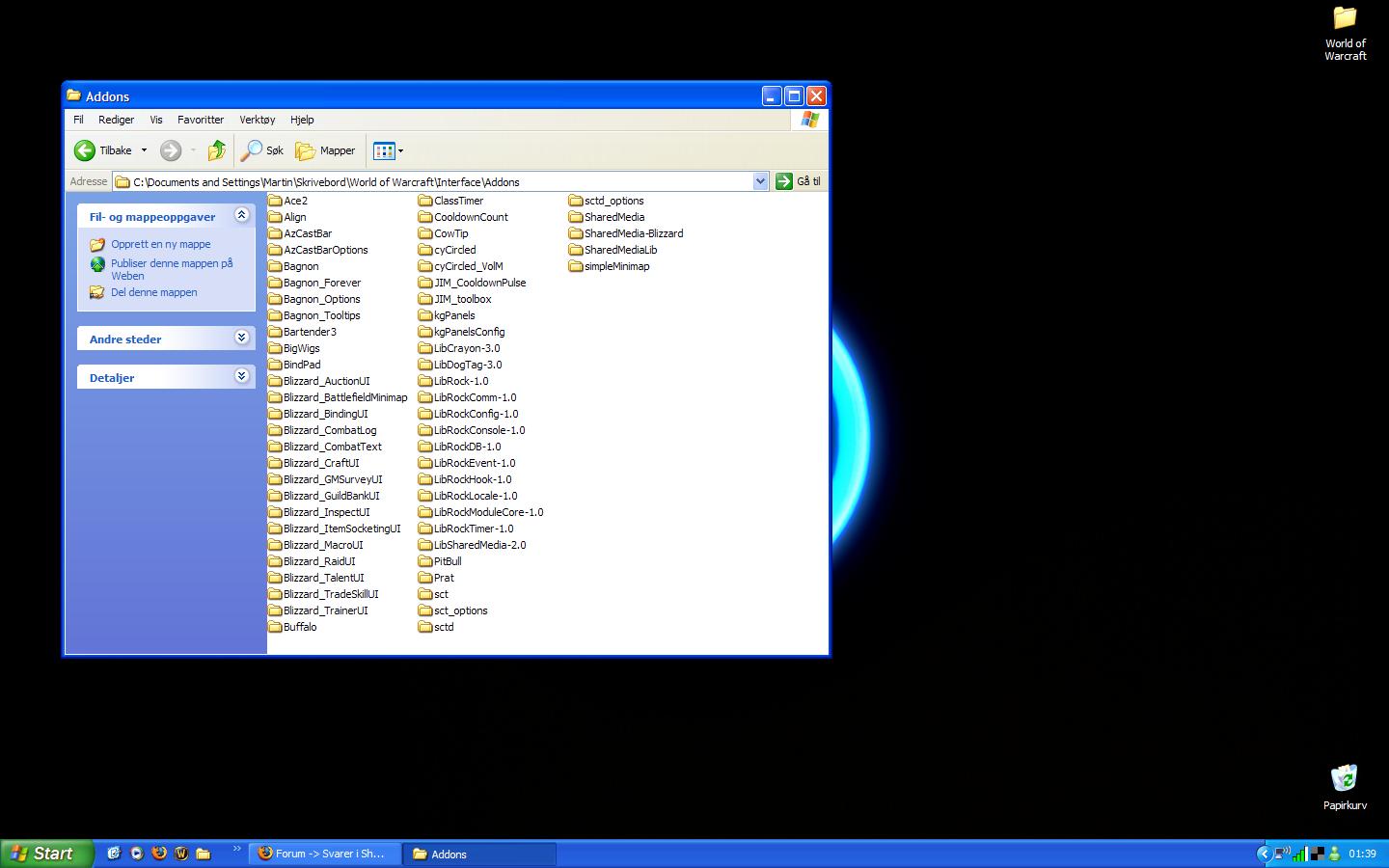Image resolution: width=1389 pixels, height=868 pixels.
Task: Click Publiser denne mappen på Weben
Action: pos(172,269)
